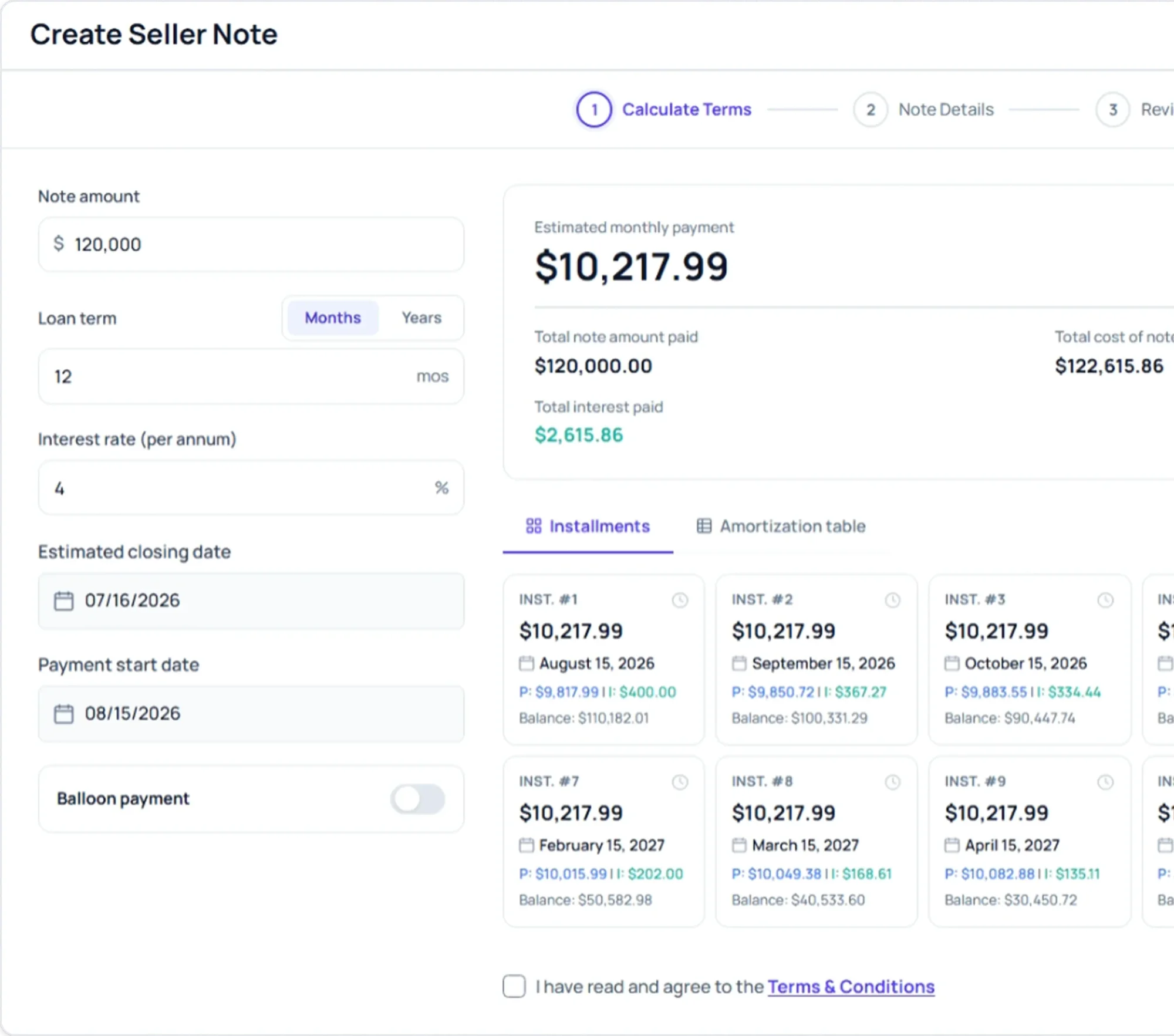This screenshot has height=1036, width=1174.
Task: Click the Balance: $90,447.74 text
Action: tap(1010, 718)
